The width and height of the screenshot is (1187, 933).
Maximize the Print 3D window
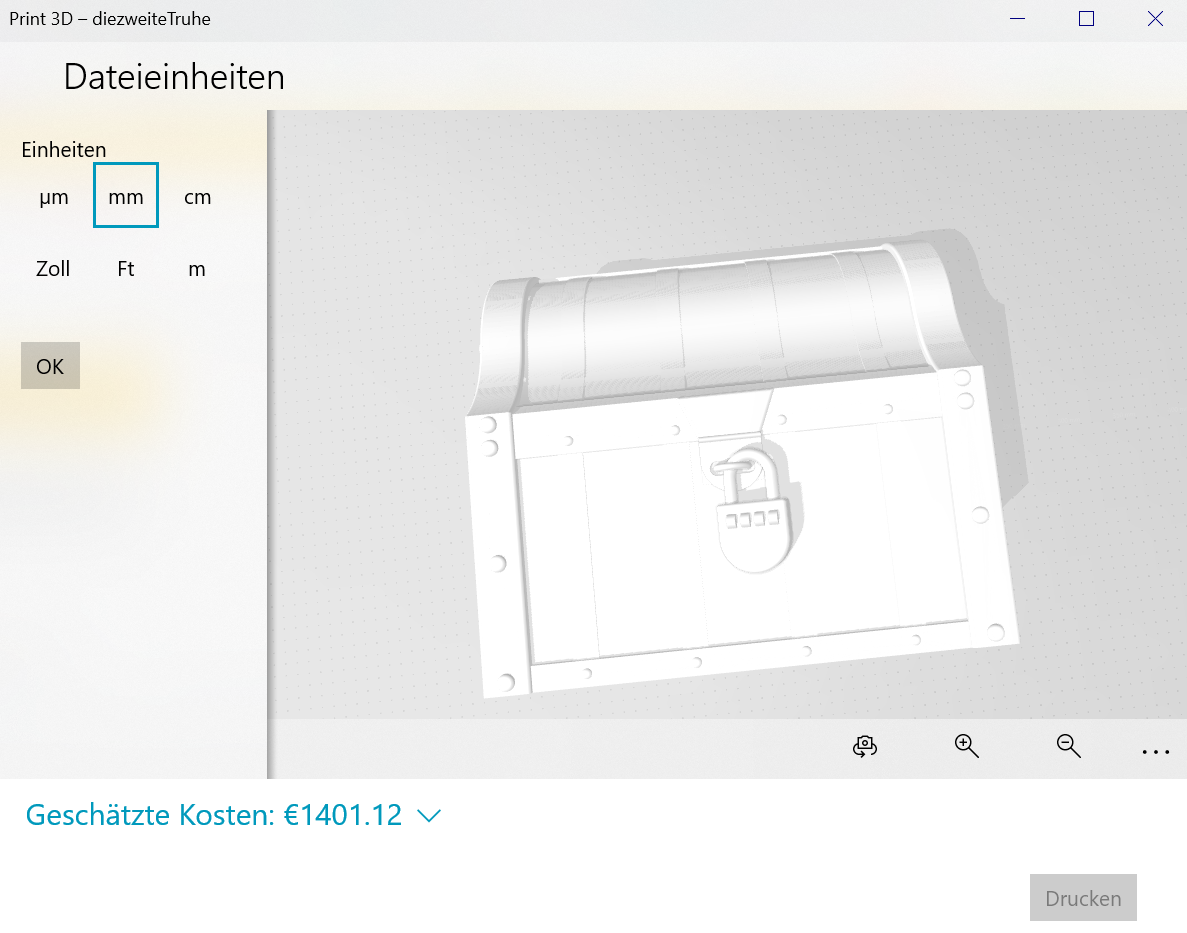click(x=1086, y=19)
